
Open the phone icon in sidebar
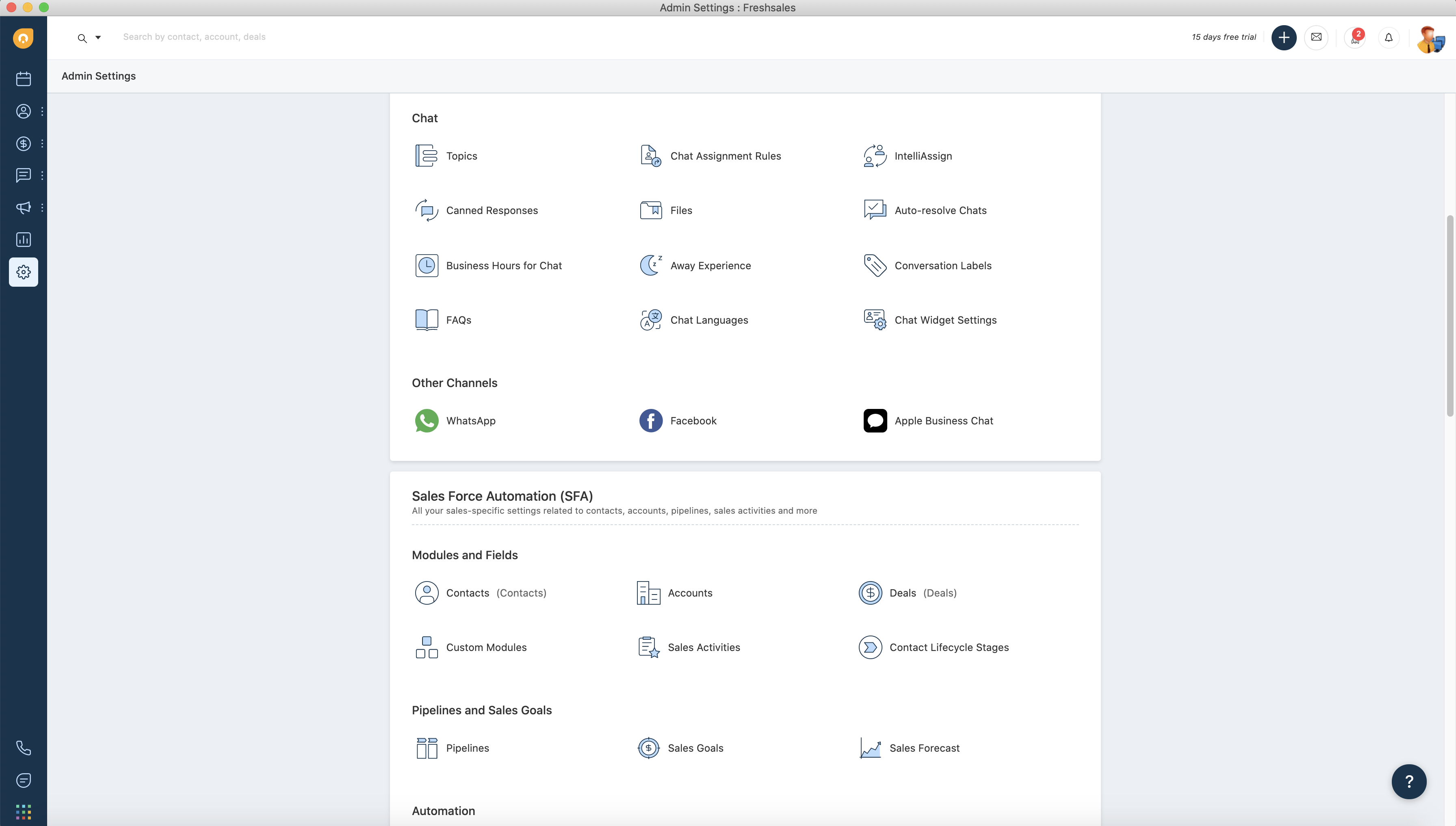(x=23, y=748)
